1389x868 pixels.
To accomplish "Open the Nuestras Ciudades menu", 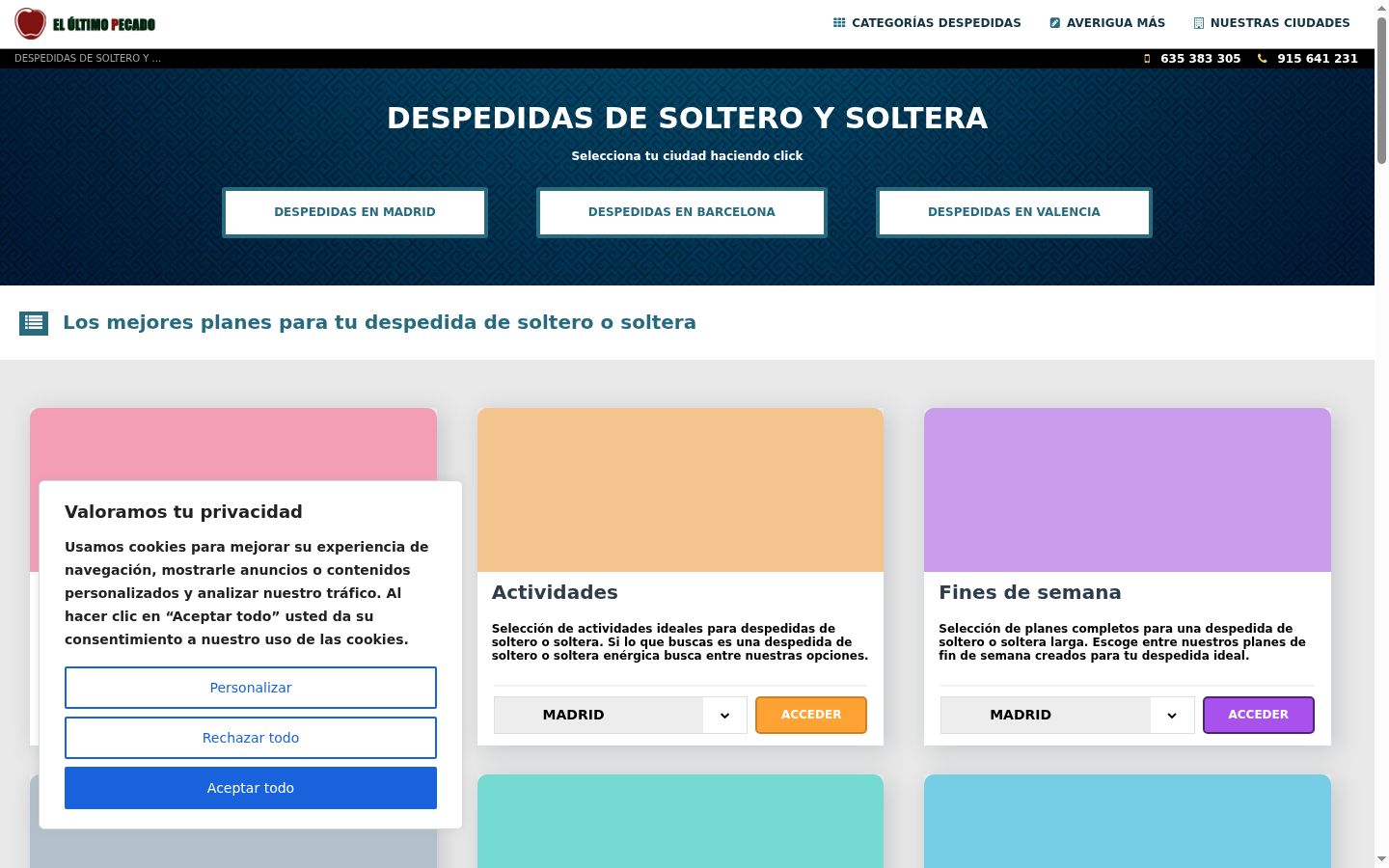I will click(1271, 23).
